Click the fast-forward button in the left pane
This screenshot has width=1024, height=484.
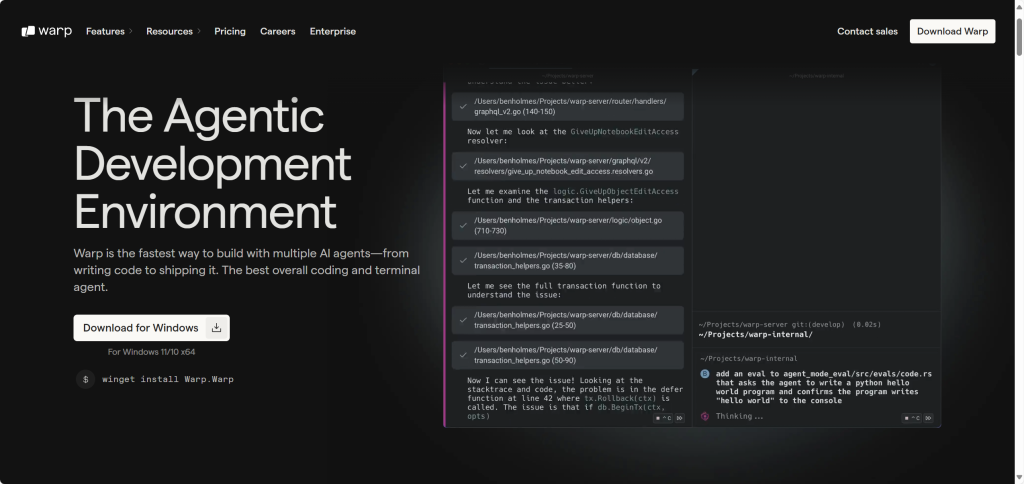(x=679, y=418)
